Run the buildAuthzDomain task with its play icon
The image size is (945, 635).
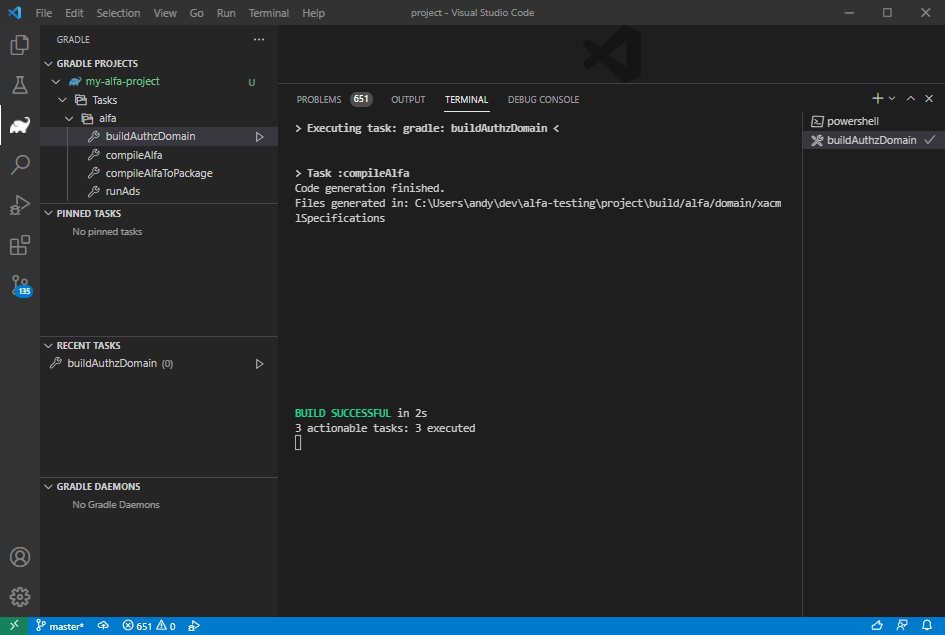point(259,136)
